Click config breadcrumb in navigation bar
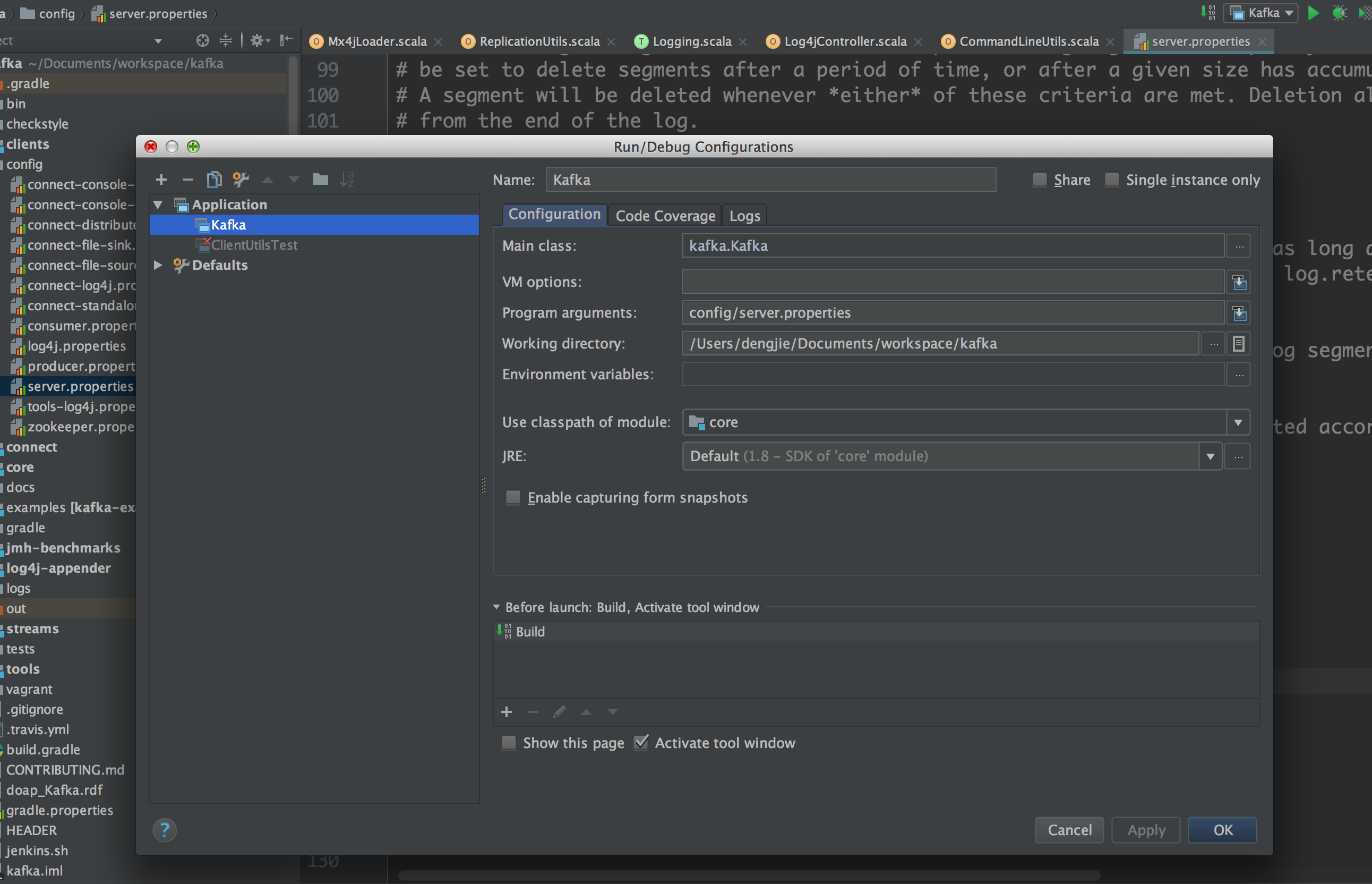This screenshot has width=1372, height=884. (x=48, y=13)
